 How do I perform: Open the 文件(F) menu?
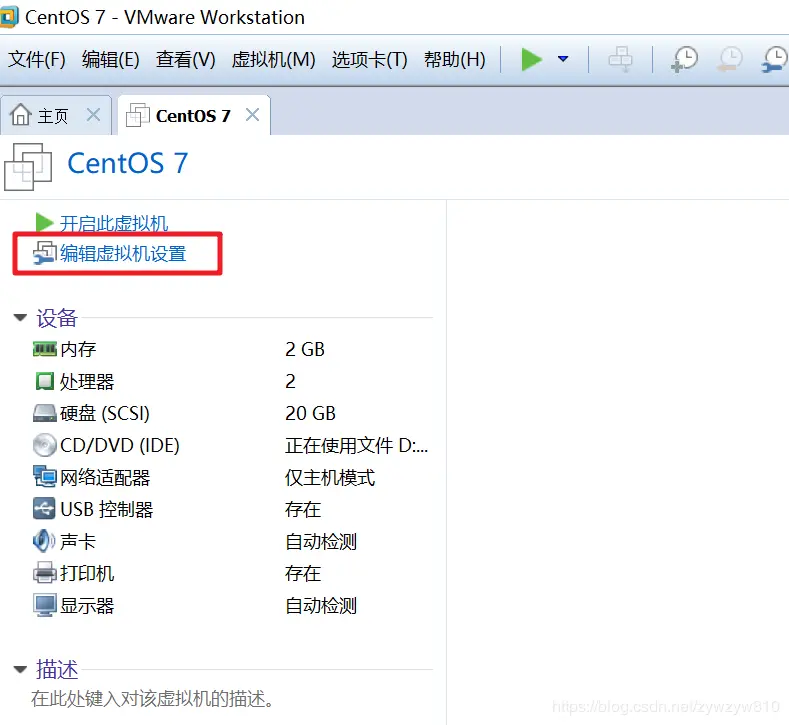pyautogui.click(x=37, y=60)
